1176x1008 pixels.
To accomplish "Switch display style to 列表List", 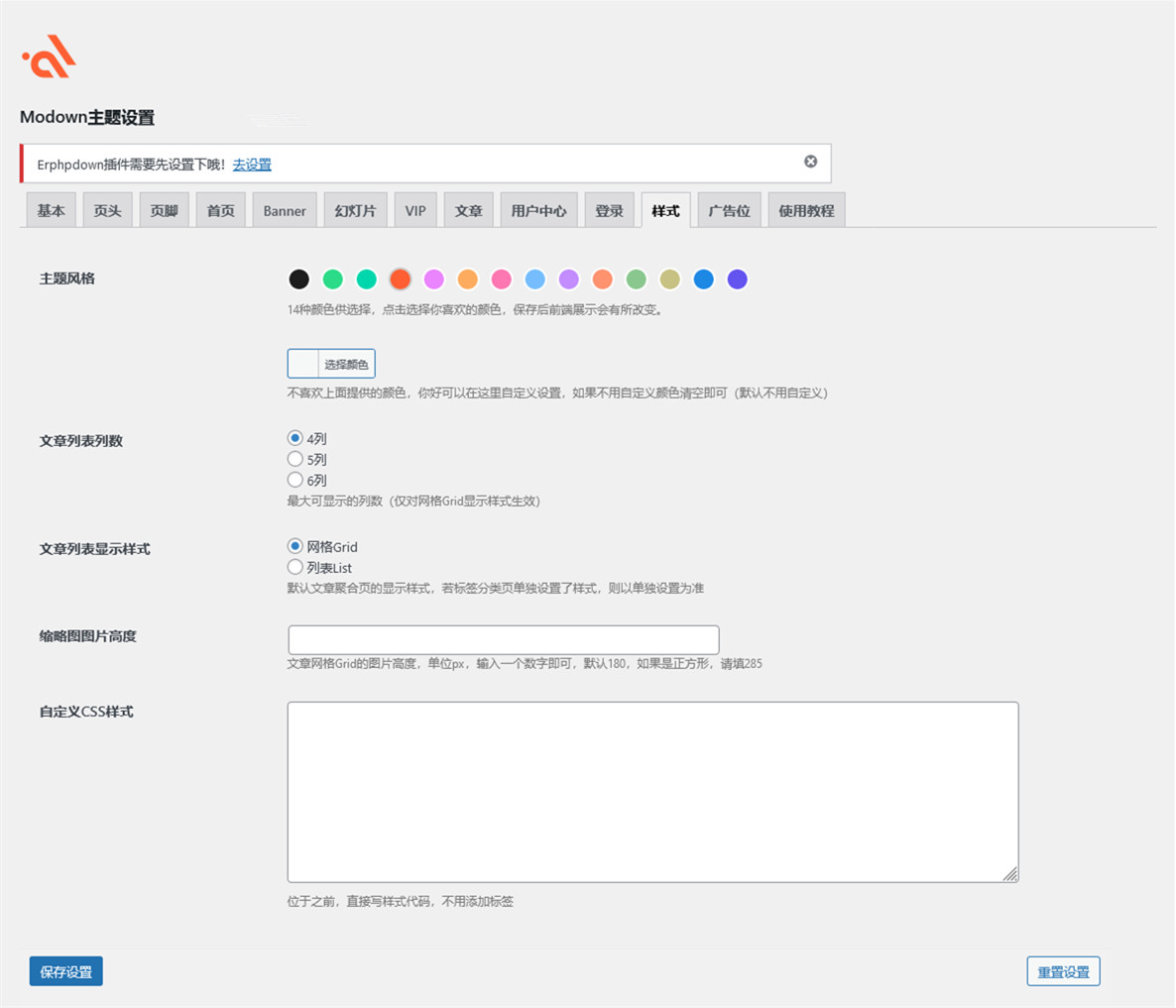I will tap(295, 567).
